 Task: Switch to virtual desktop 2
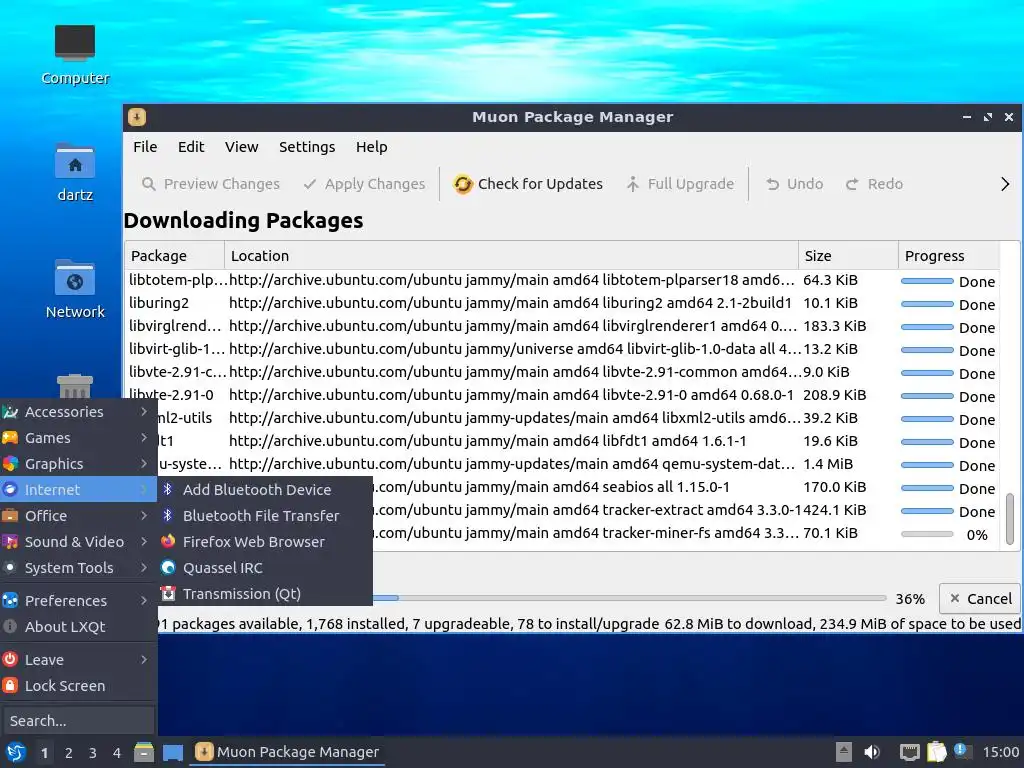[69, 753]
